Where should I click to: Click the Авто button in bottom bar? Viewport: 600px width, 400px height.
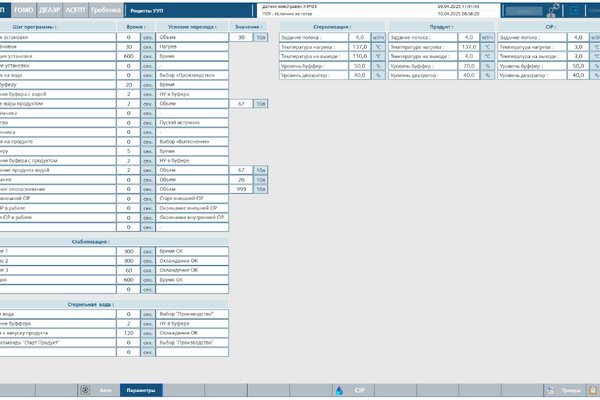106,391
